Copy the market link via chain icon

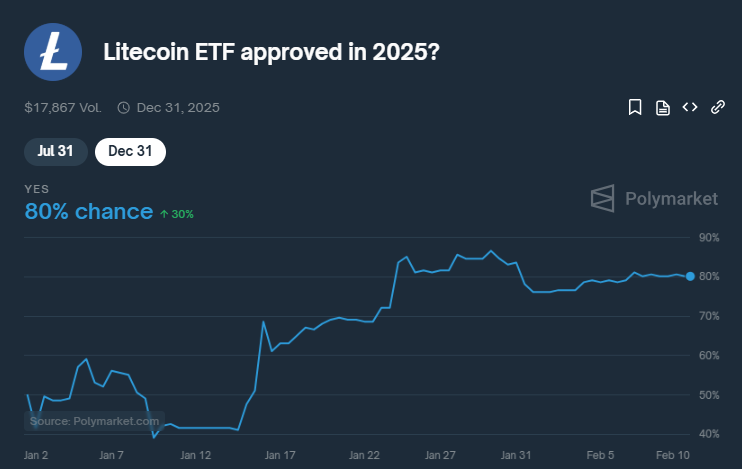[x=717, y=107]
